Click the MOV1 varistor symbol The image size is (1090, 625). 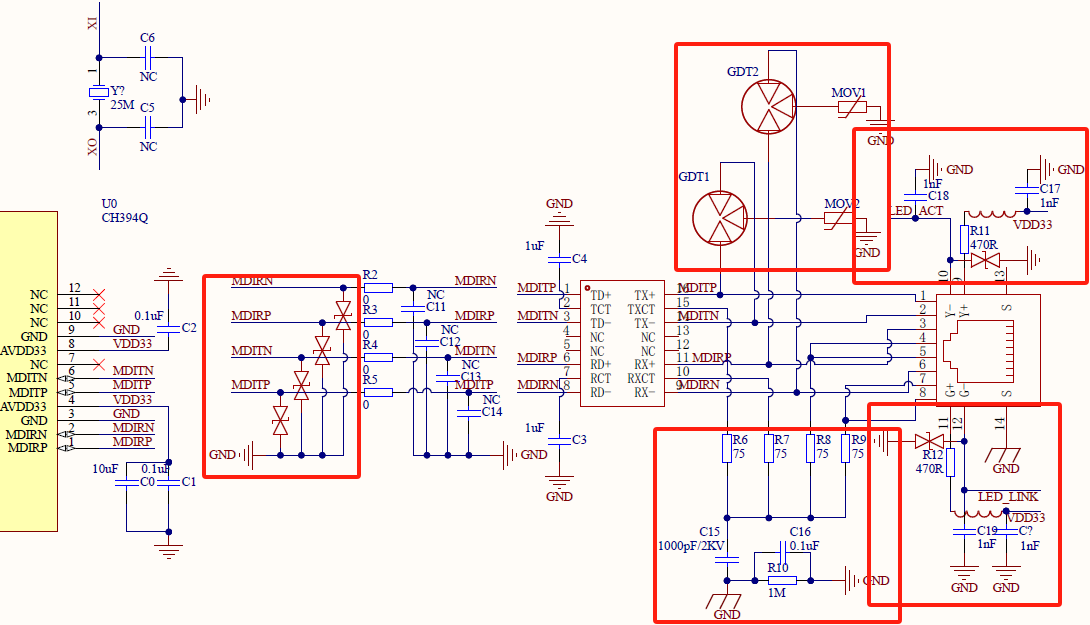tap(852, 107)
